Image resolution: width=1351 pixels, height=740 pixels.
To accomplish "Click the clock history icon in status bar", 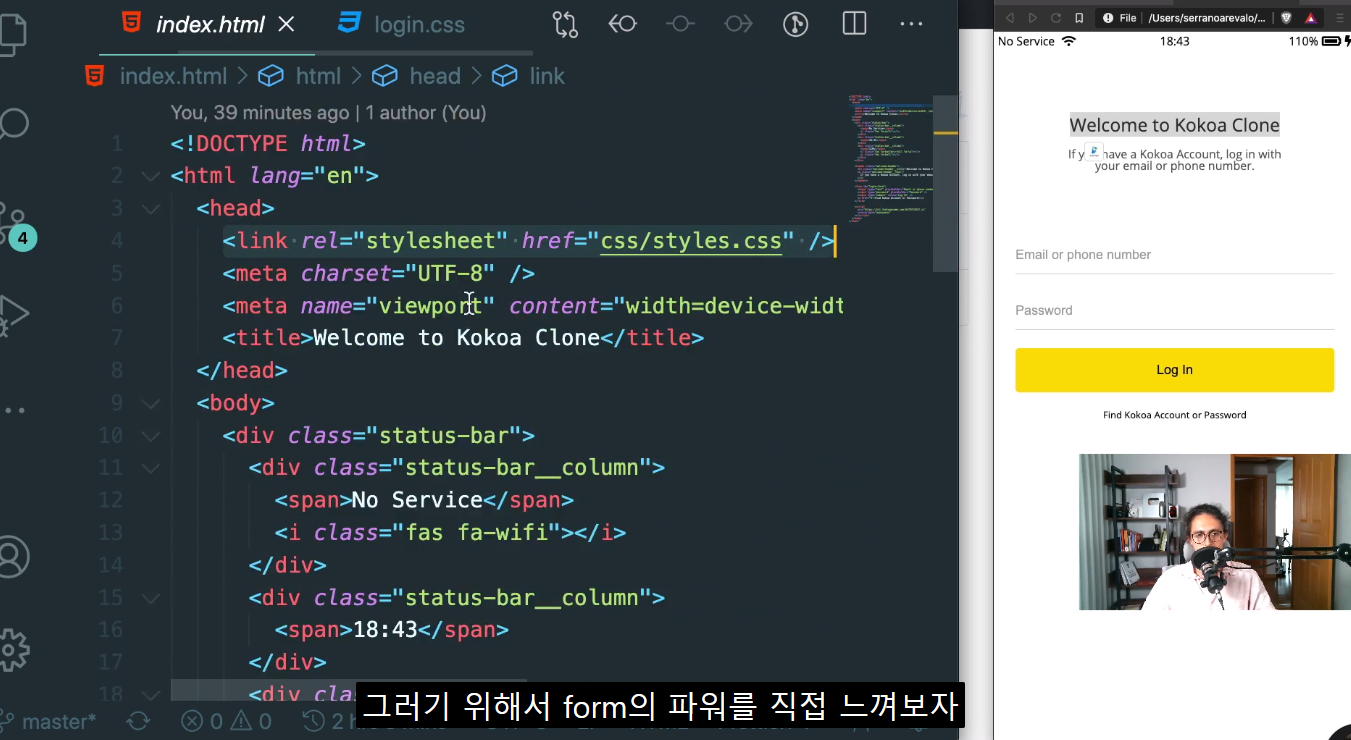I will tap(314, 721).
